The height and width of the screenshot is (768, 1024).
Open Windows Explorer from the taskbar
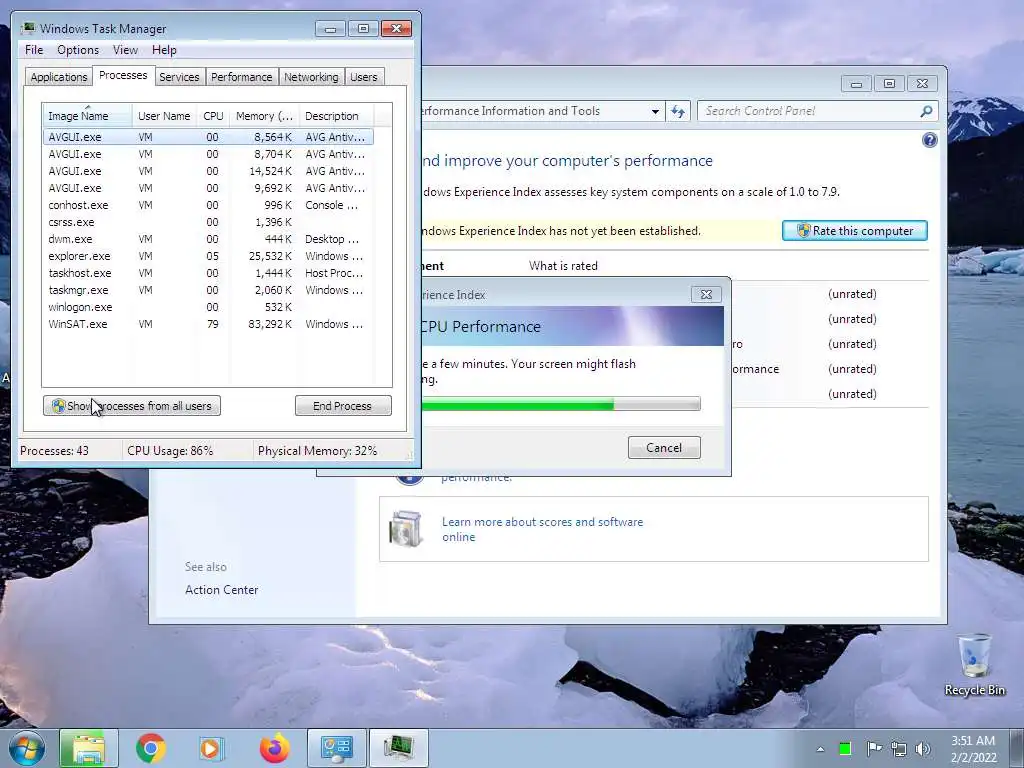tap(89, 748)
